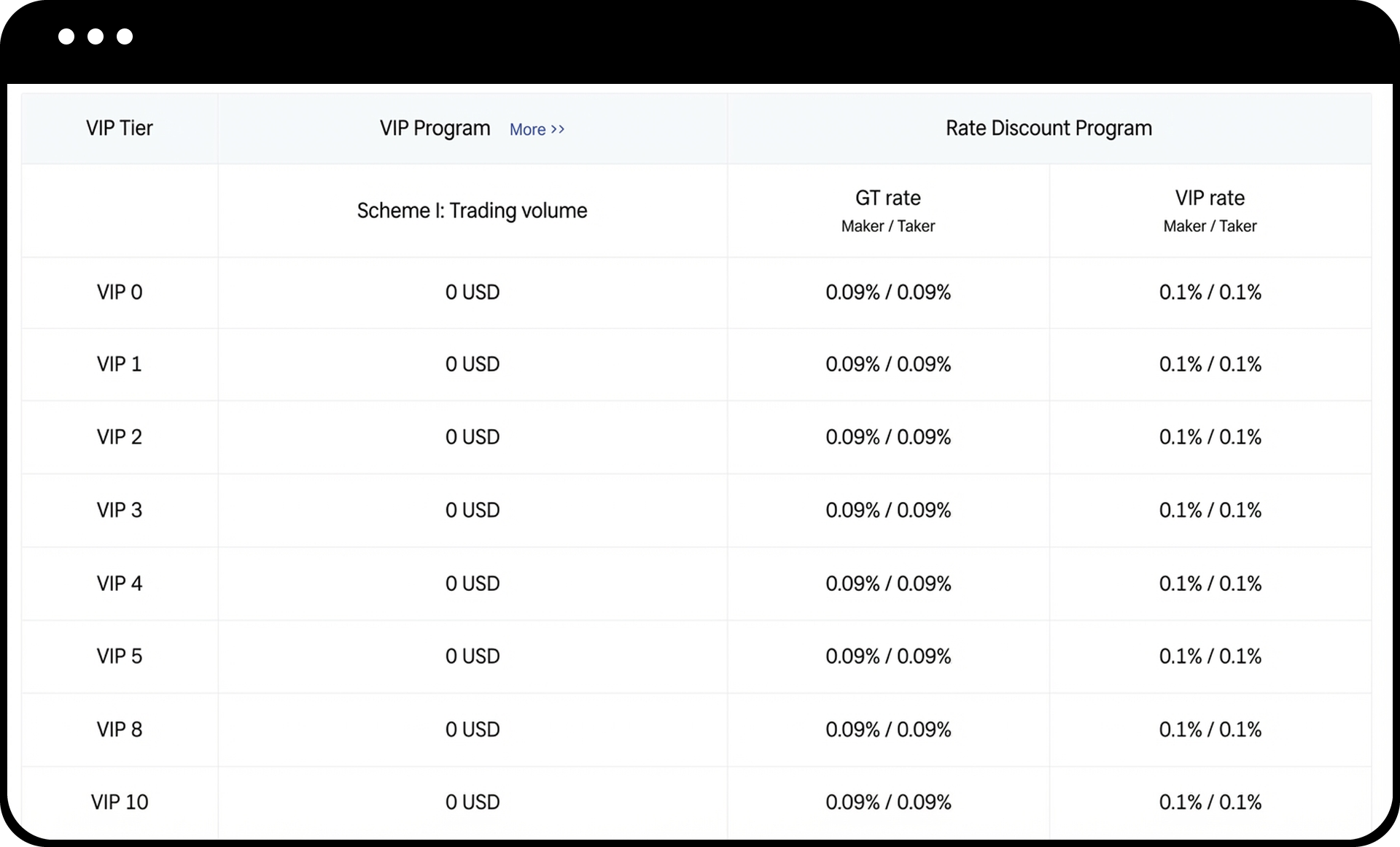This screenshot has width=1400, height=847.
Task: Click the VIP rate value for VIP 10
Action: point(1210,802)
